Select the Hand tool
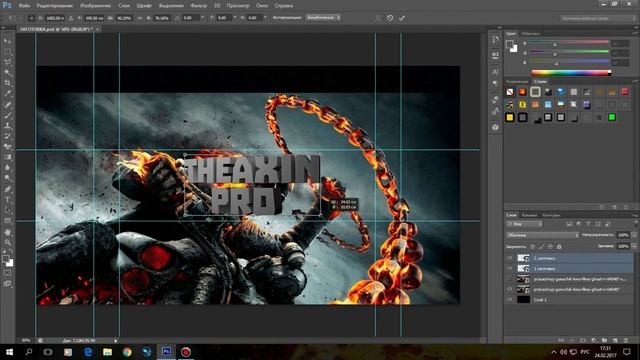Viewport: 640px width, 360px height. pyautogui.click(x=7, y=232)
